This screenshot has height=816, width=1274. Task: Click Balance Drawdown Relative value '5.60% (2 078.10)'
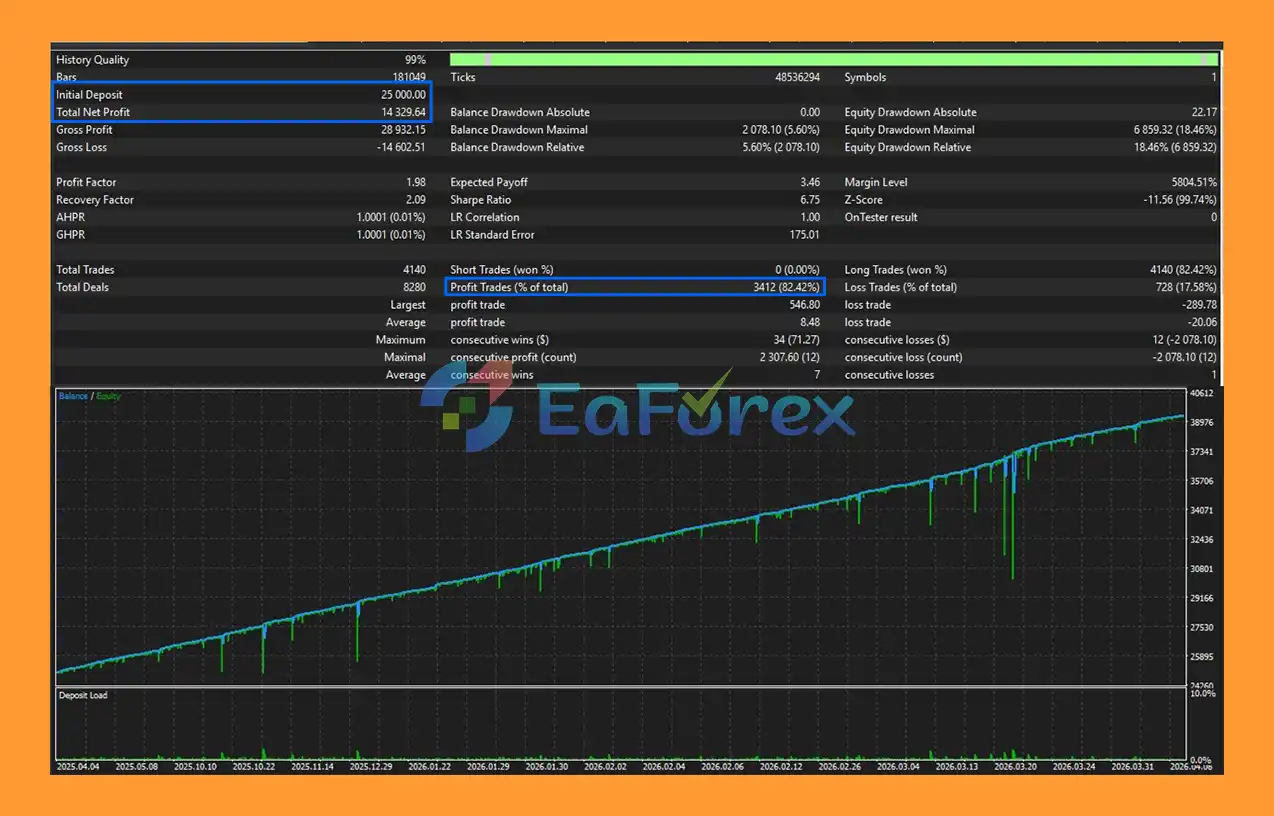[x=781, y=147]
